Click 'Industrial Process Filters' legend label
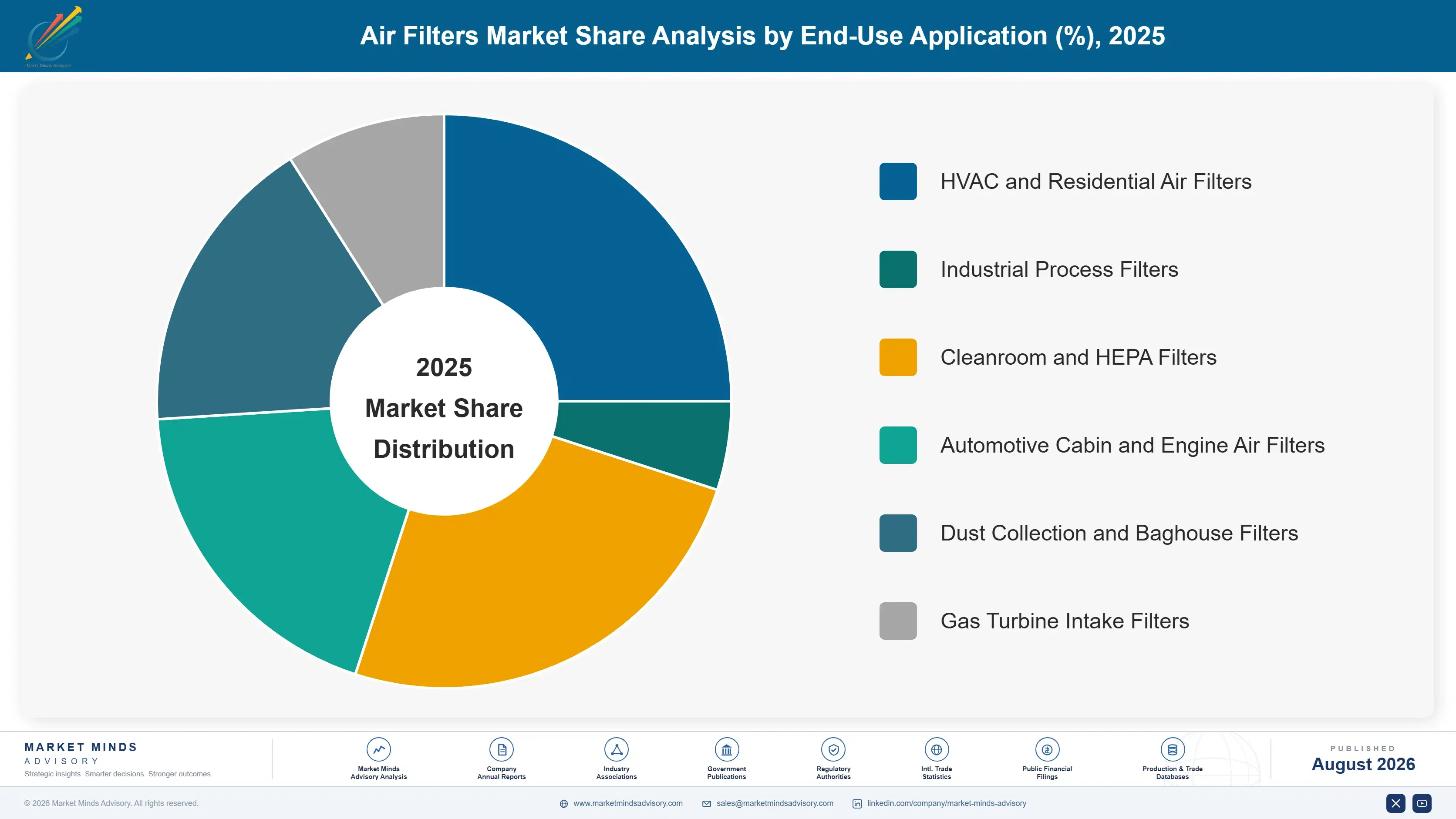1456x819 pixels. pos(1059,269)
